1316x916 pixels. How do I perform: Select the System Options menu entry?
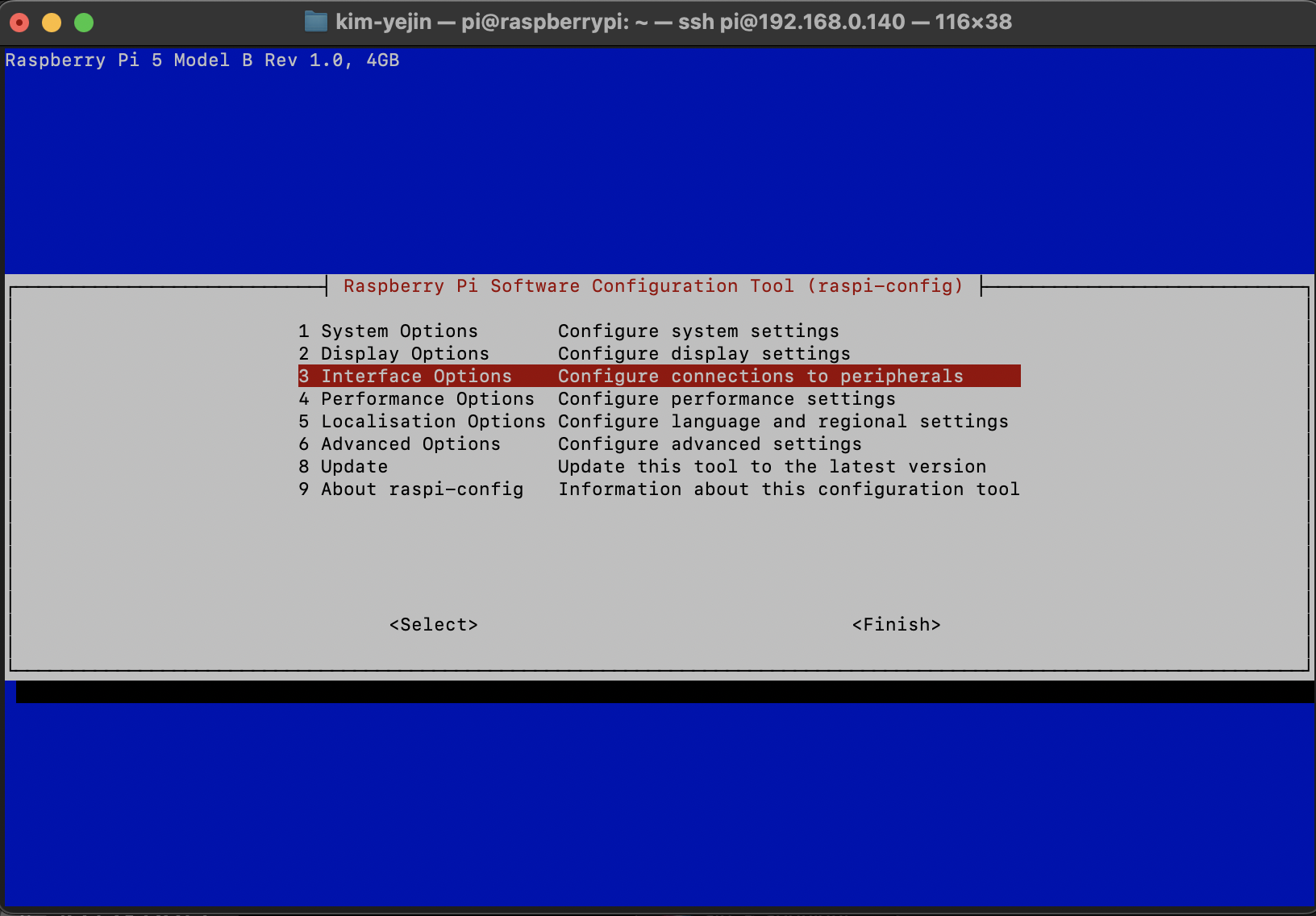tap(659, 331)
